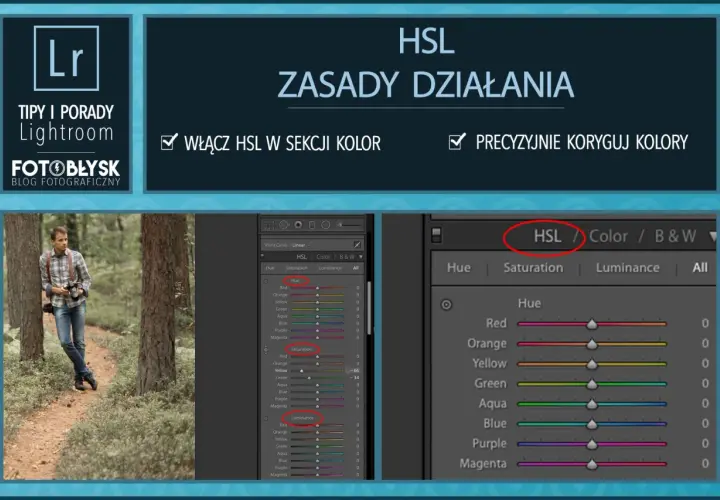
Task: Select the Red Eye Correction tool in small panel
Action: (x=298, y=225)
